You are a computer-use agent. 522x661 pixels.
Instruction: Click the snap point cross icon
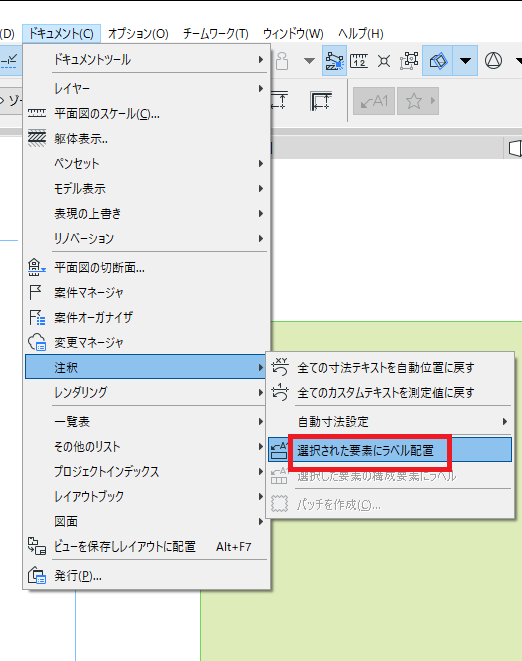click(x=384, y=61)
